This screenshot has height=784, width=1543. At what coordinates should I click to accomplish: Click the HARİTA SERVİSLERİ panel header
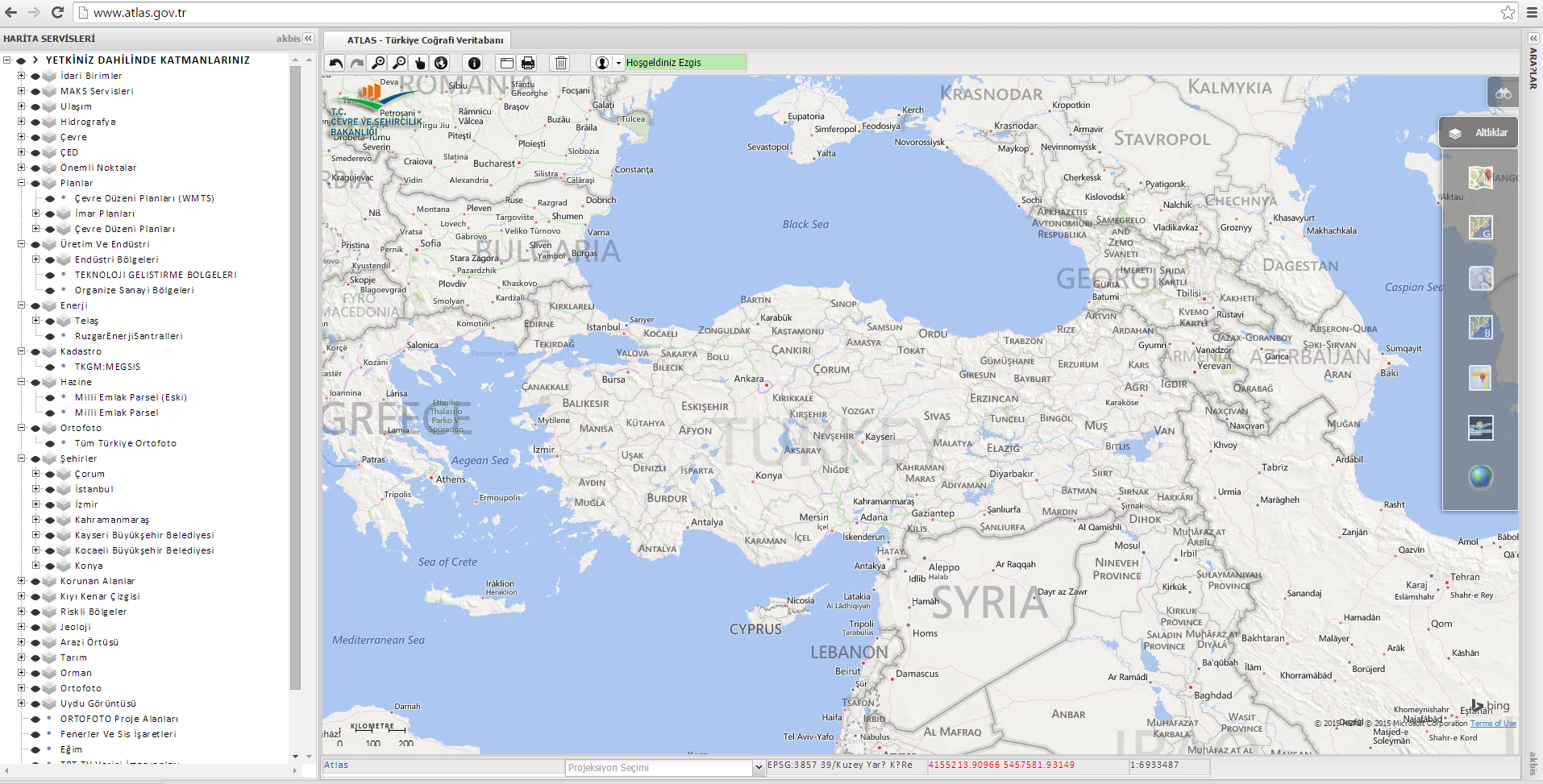[x=49, y=39]
